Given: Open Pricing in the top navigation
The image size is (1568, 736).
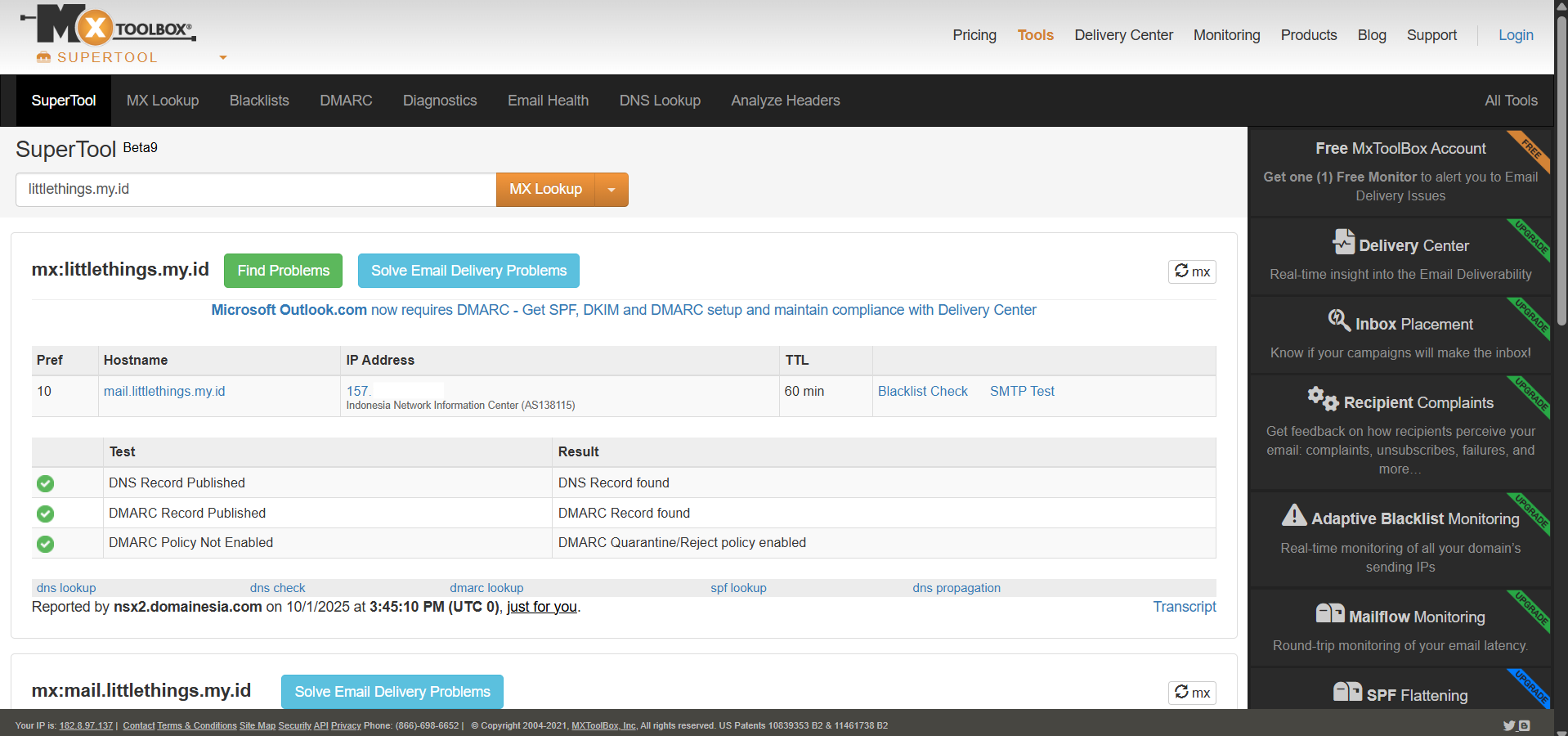Looking at the screenshot, I should click(x=974, y=35).
